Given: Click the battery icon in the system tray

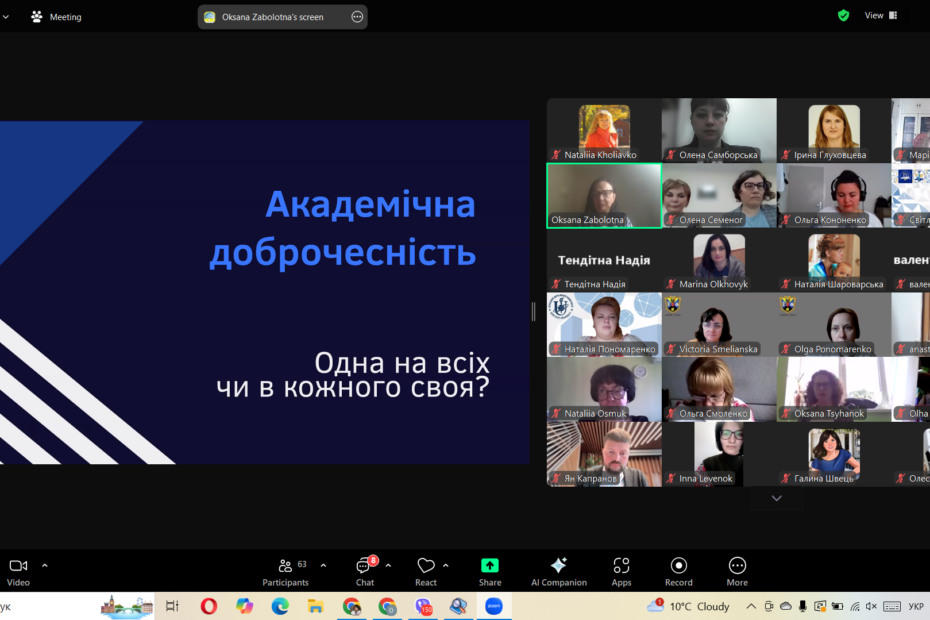Looking at the screenshot, I should click(x=837, y=606).
